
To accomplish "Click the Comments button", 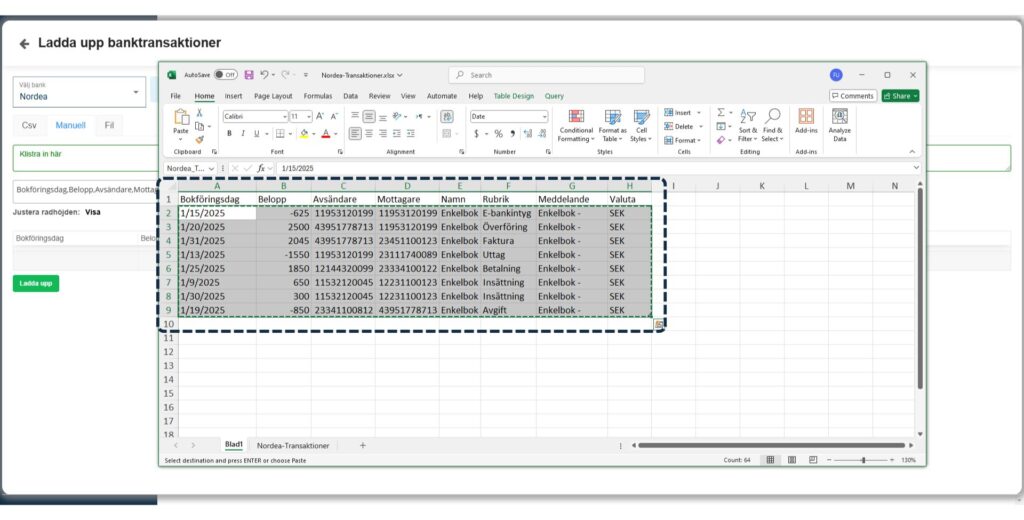I will tap(853, 96).
